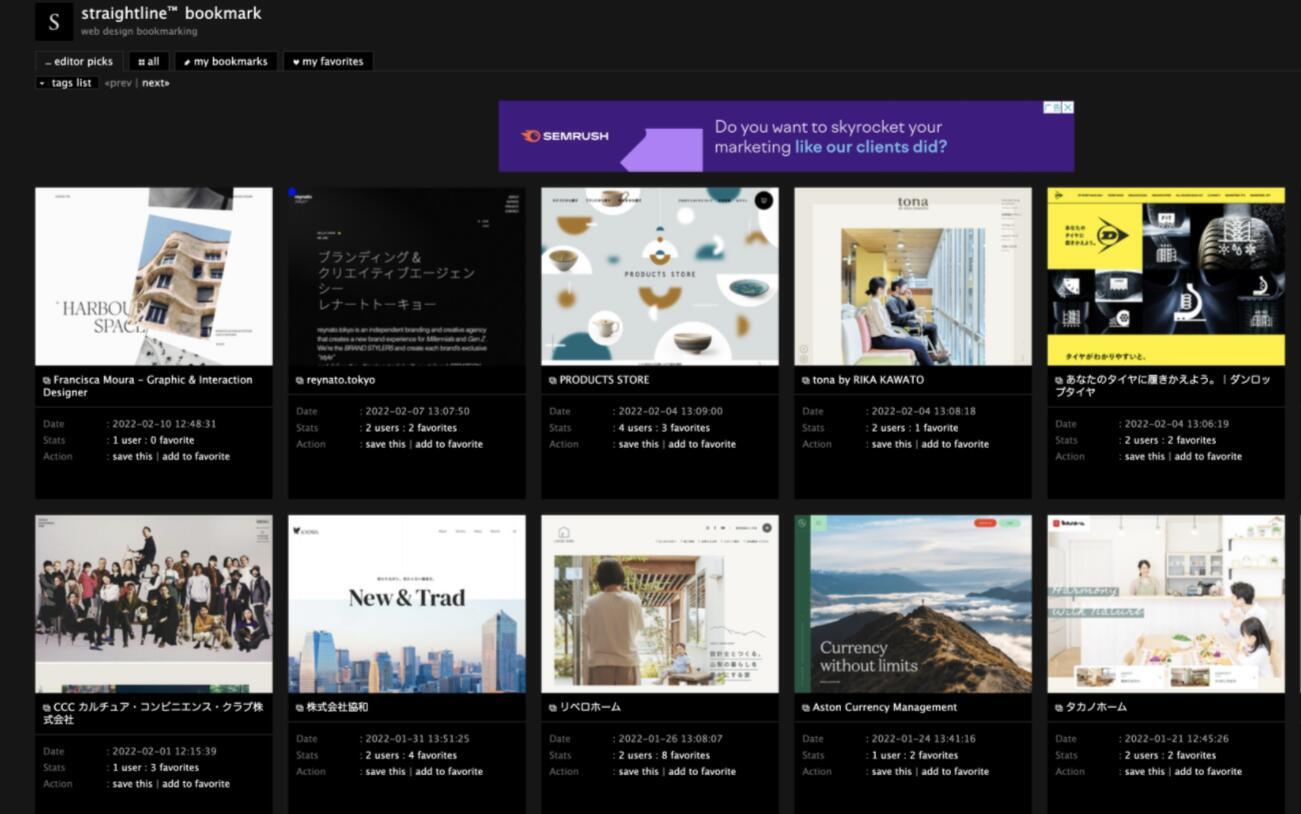Add Francisca Moura to favorite

(196, 456)
